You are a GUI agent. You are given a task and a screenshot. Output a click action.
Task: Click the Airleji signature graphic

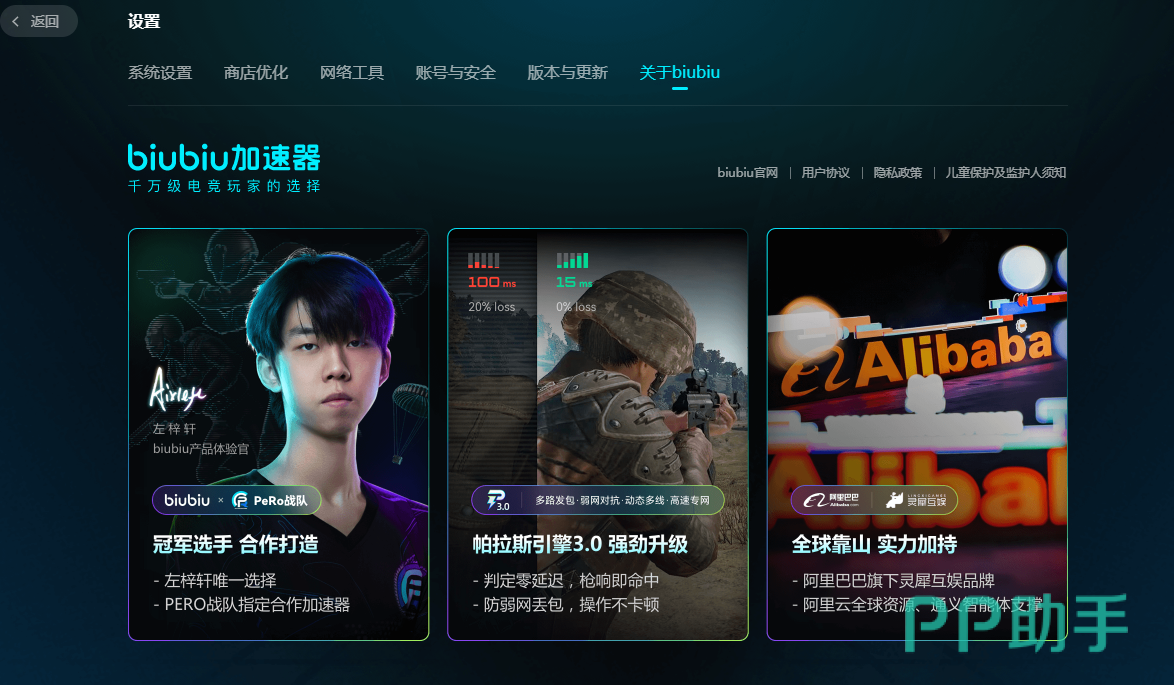coord(177,390)
